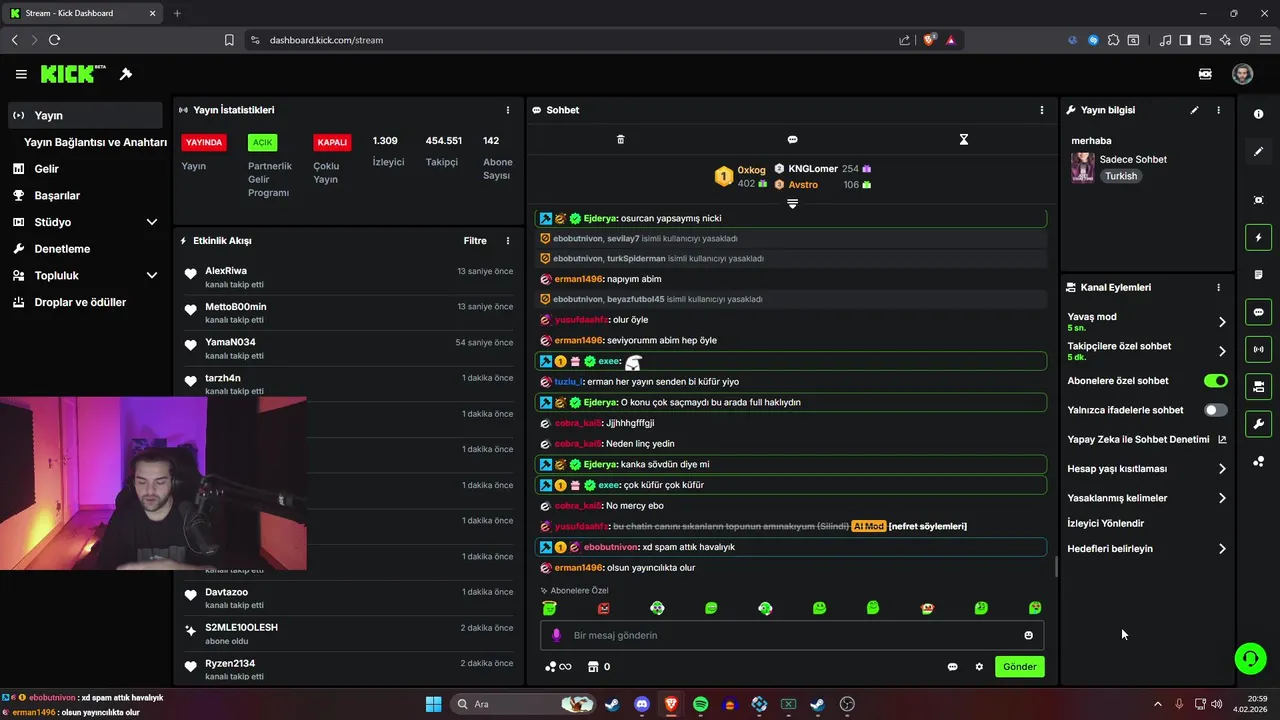Click the hourglass icon in chat toolbar
Screen dimensions: 1280x720
[x=964, y=140]
